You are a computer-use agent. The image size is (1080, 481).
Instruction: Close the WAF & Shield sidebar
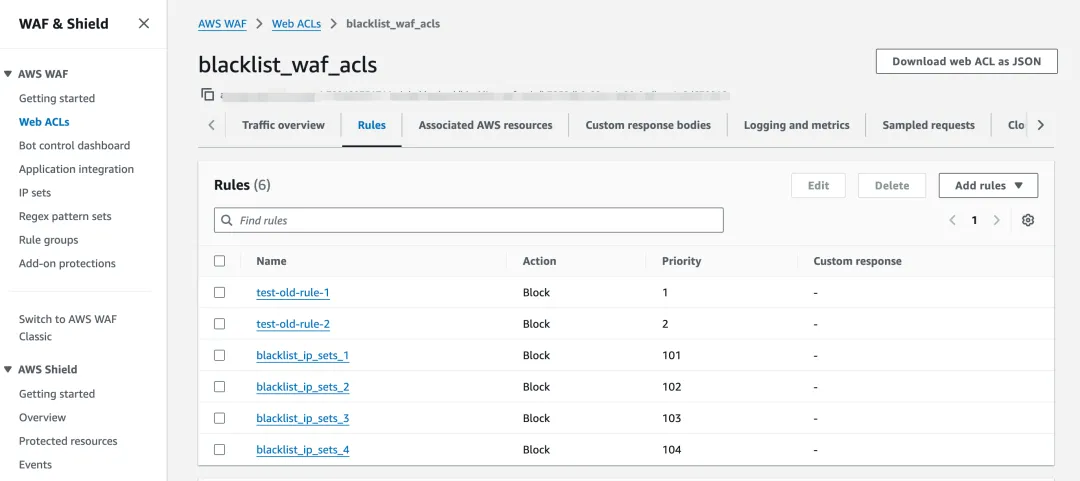(x=144, y=24)
